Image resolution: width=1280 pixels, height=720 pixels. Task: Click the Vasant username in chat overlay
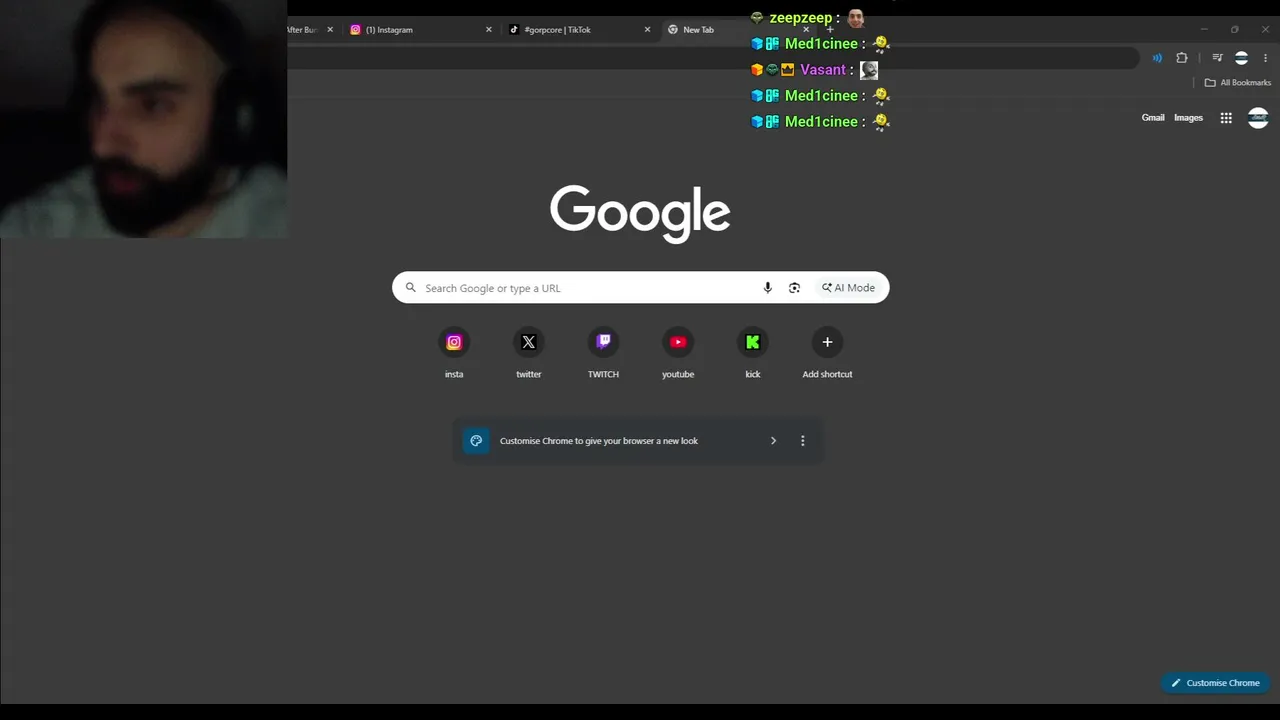point(823,70)
